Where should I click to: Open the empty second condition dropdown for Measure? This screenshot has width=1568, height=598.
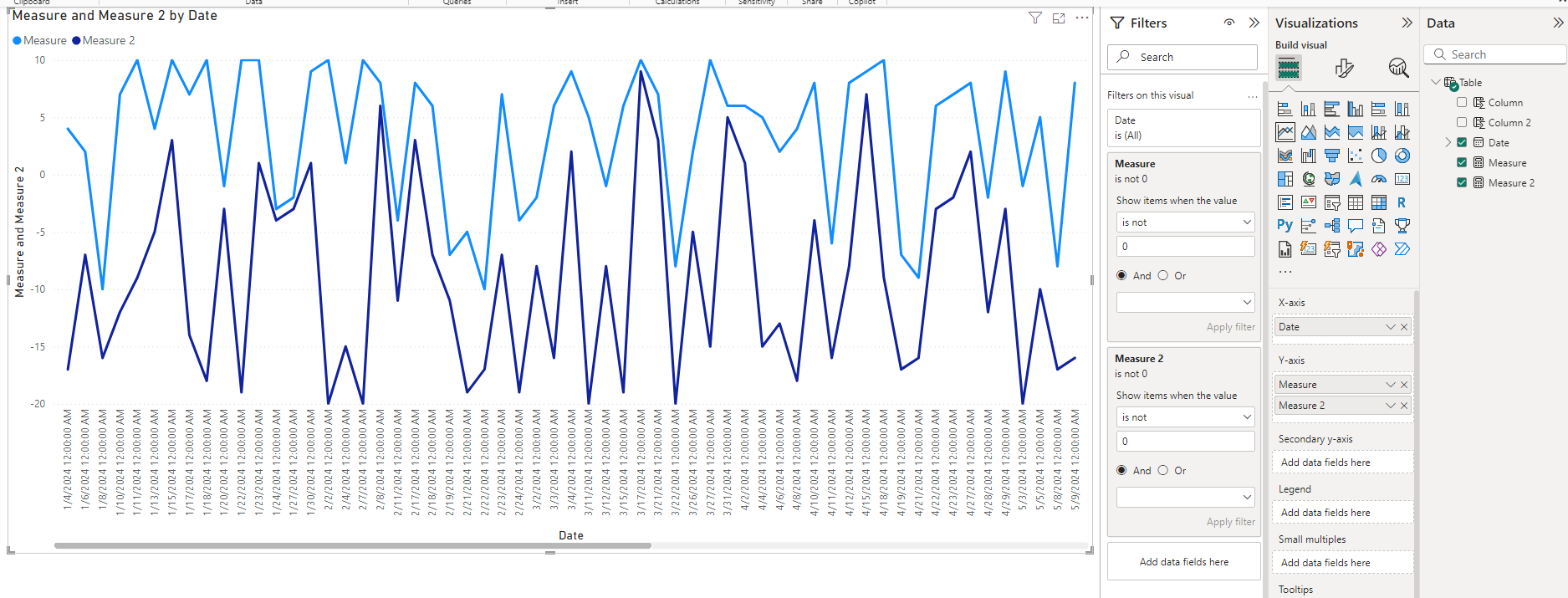pyautogui.click(x=1186, y=302)
